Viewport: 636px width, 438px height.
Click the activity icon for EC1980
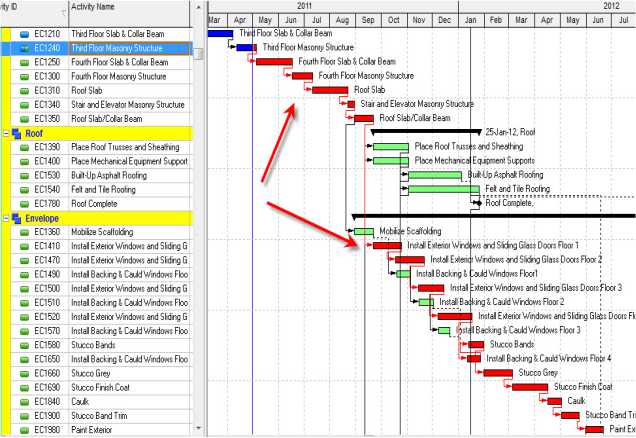tap(24, 430)
